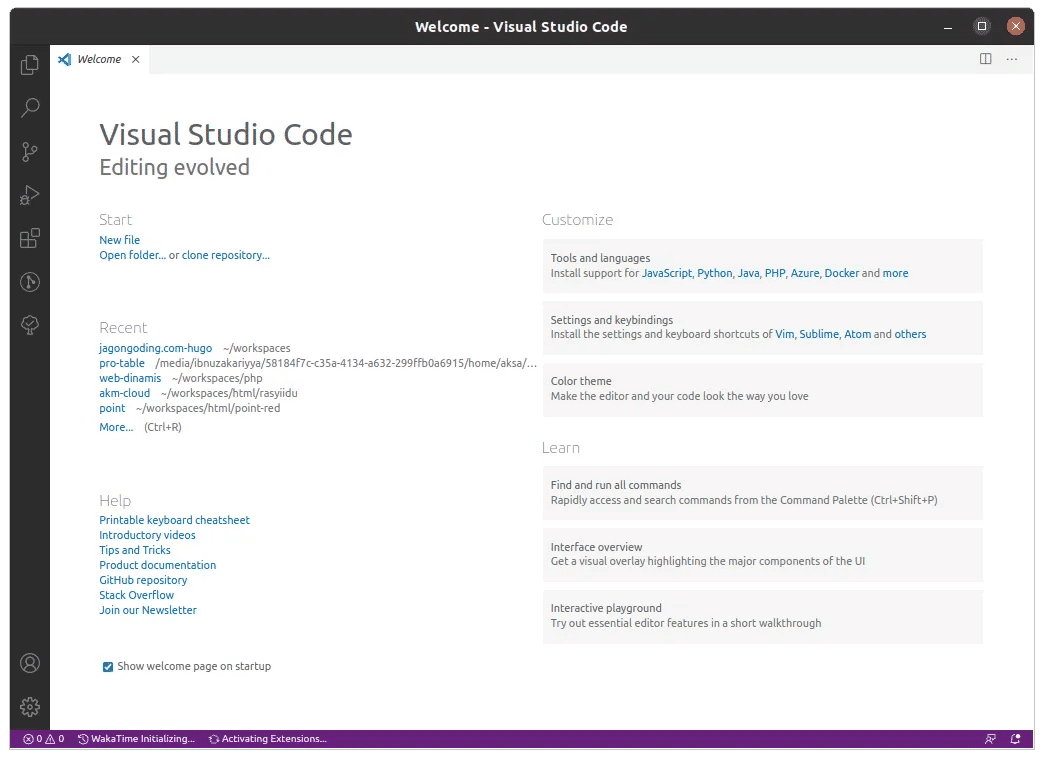
Task: Open the Explorer view in activity bar
Action: point(30,65)
